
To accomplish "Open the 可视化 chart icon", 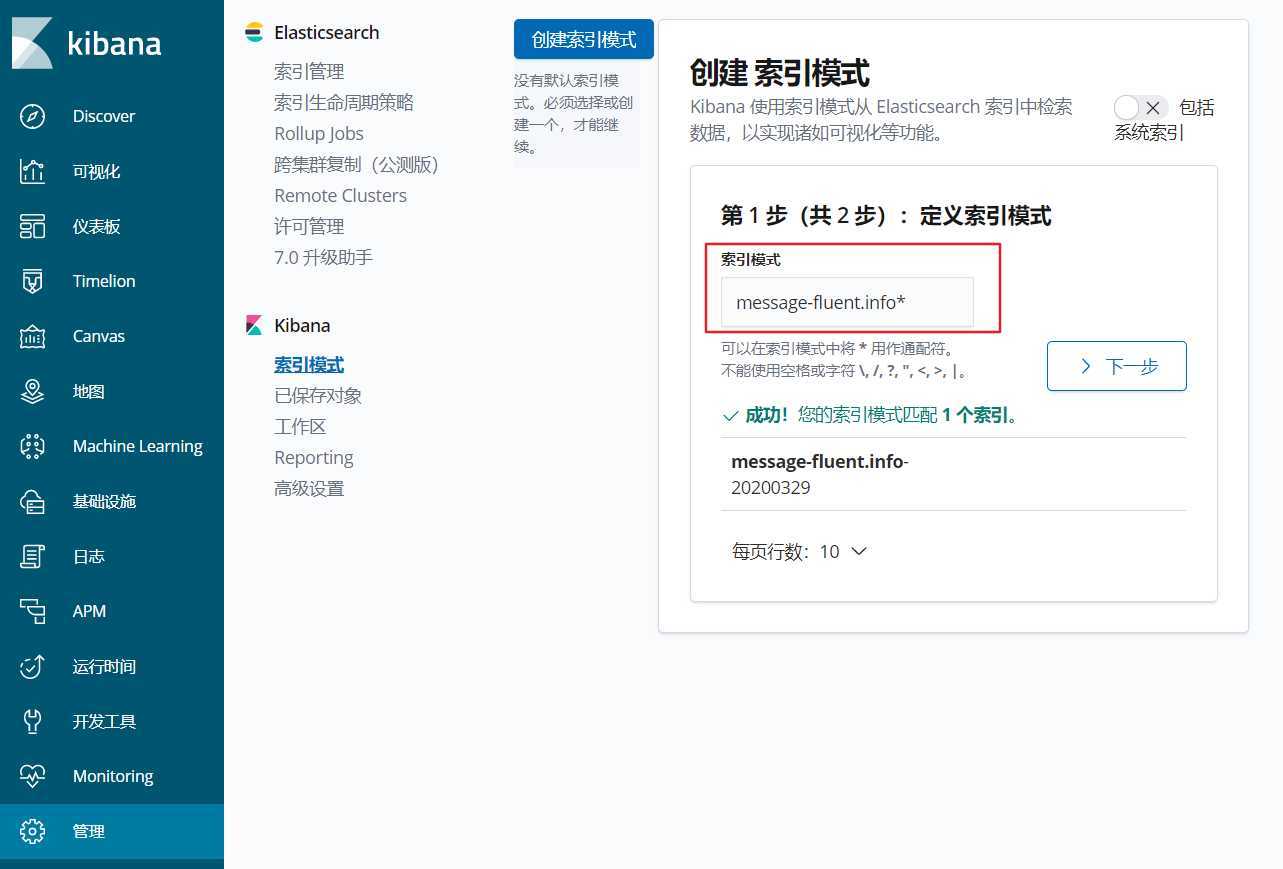I will (x=32, y=171).
